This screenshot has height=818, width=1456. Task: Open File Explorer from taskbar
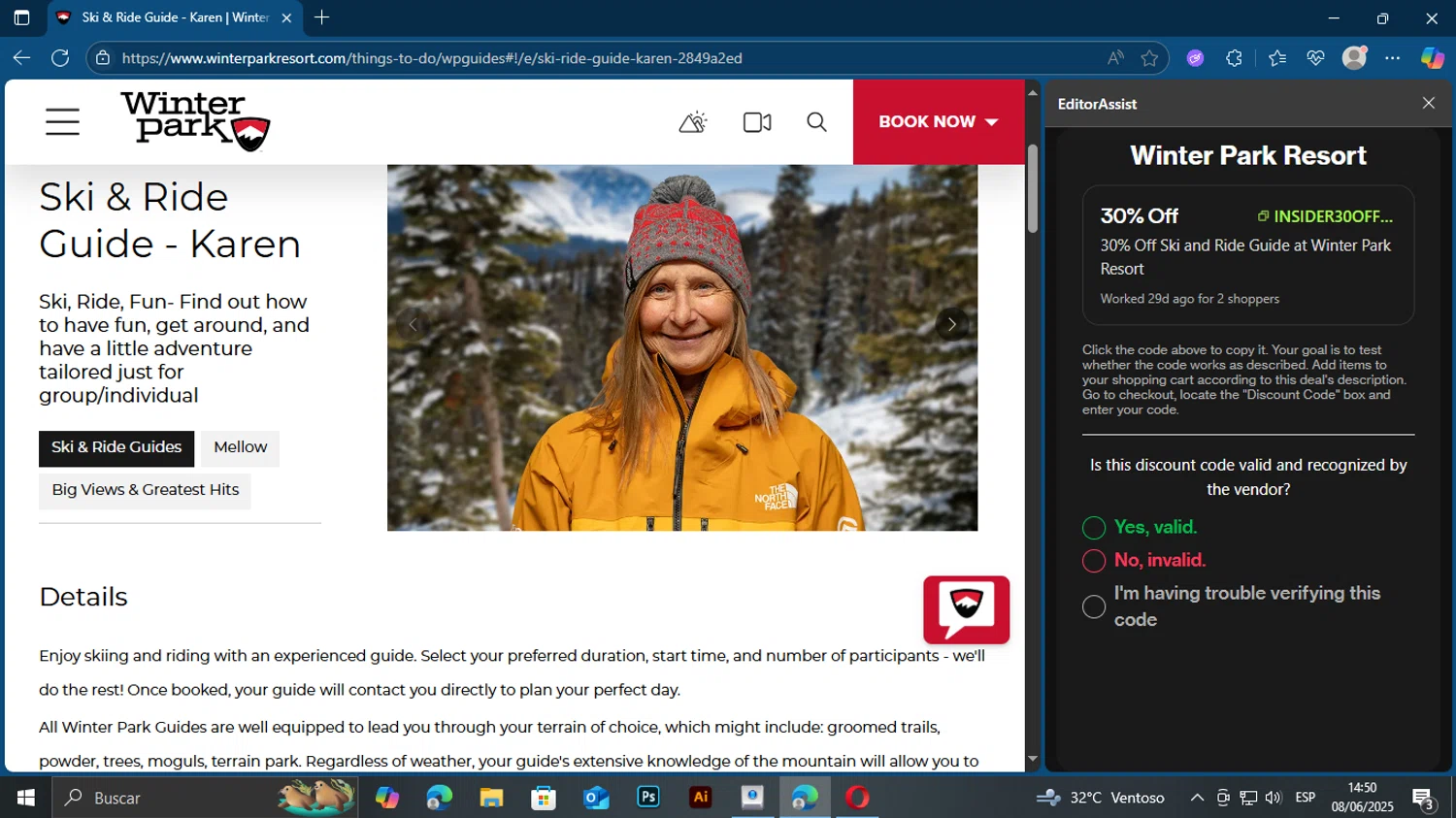point(491,798)
